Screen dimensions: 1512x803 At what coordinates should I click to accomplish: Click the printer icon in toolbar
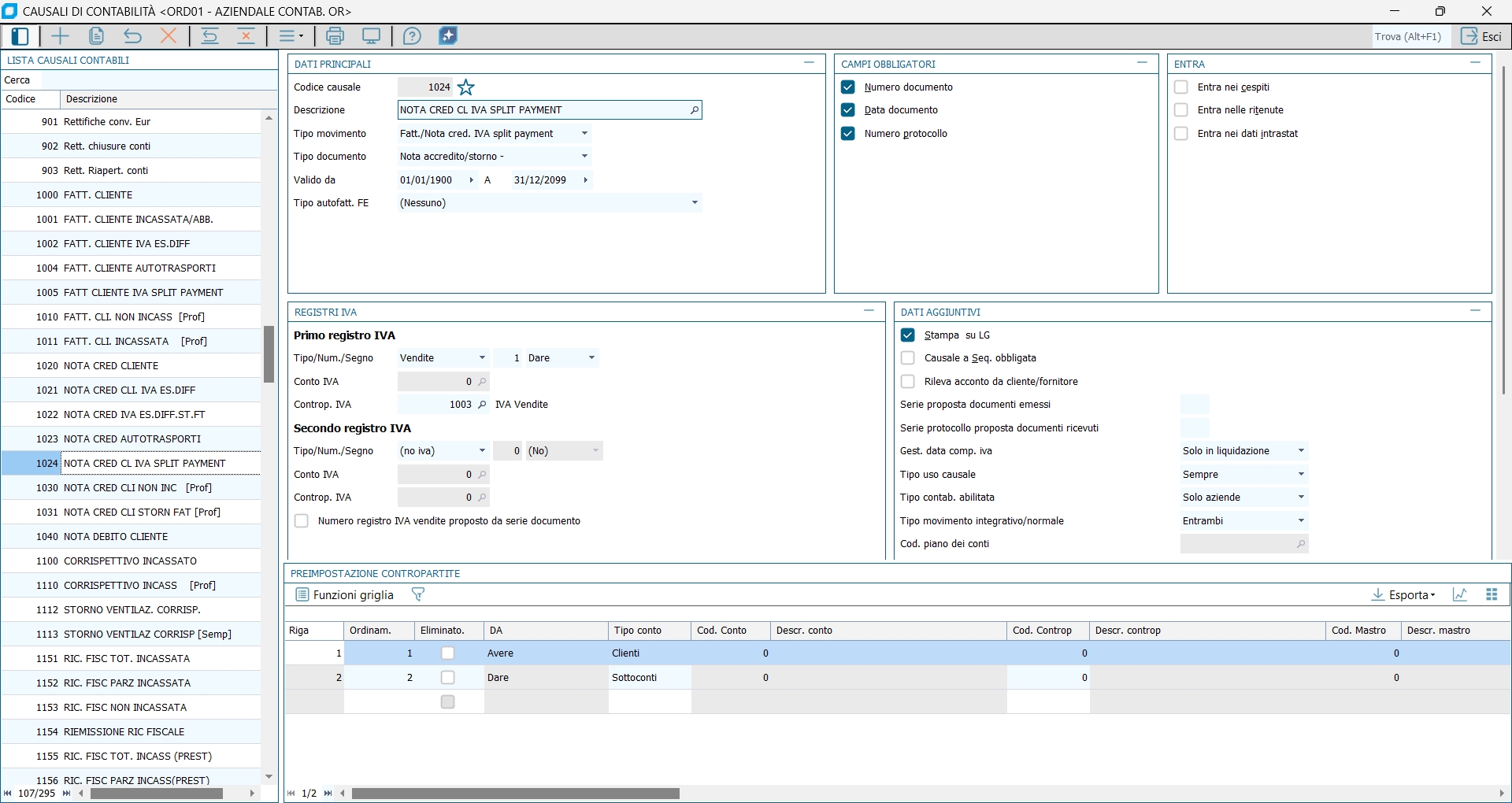(335, 36)
